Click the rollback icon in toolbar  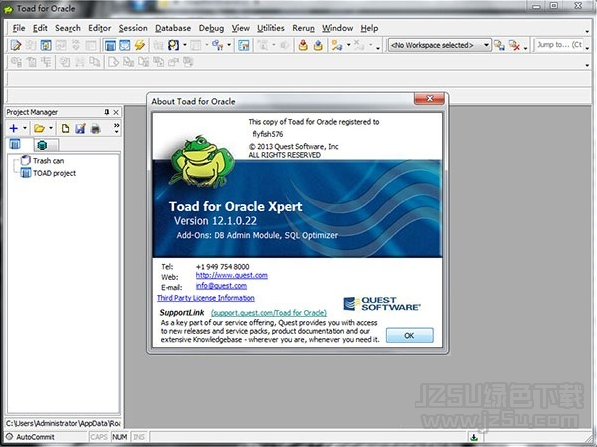[x=318, y=45]
